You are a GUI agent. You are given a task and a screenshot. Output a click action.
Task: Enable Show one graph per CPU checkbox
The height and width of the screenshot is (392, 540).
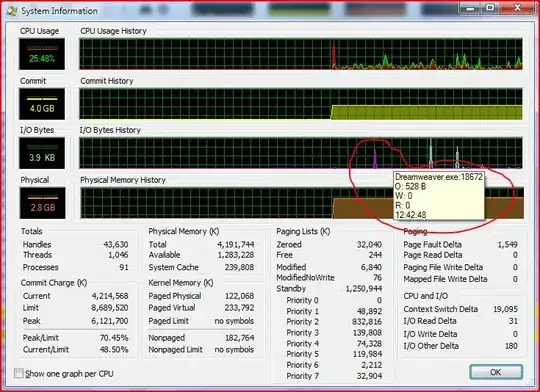click(x=19, y=373)
